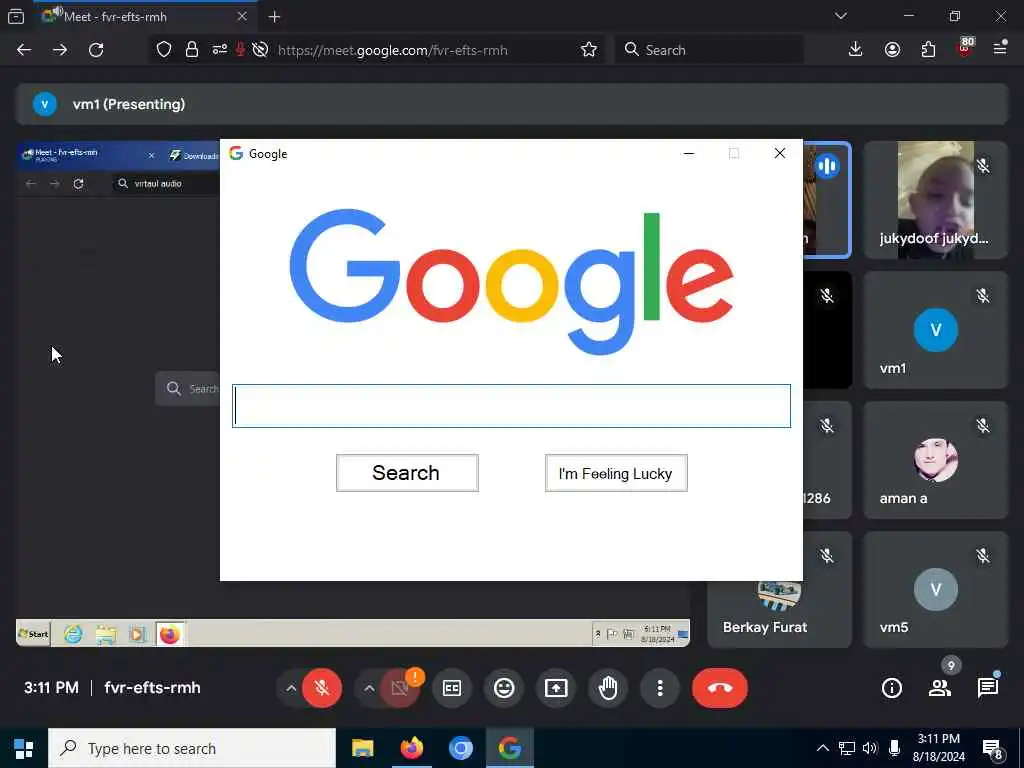The image size is (1024, 768).
Task: Leave call with red hang-up button
Action: pyautogui.click(x=720, y=688)
